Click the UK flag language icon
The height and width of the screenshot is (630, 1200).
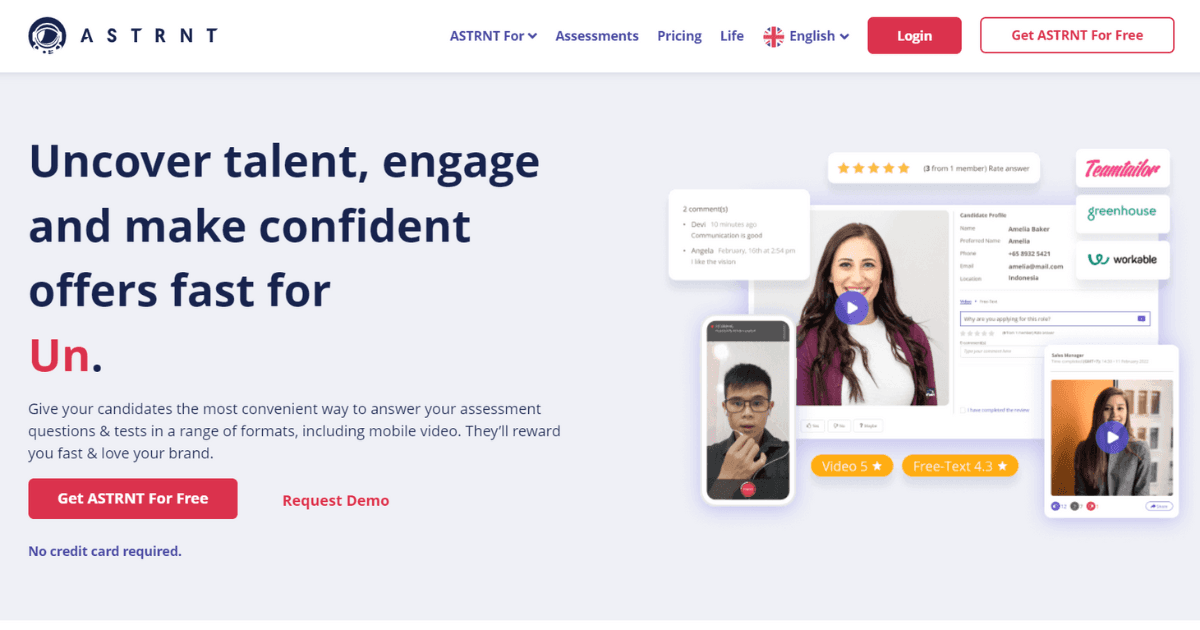tap(773, 36)
